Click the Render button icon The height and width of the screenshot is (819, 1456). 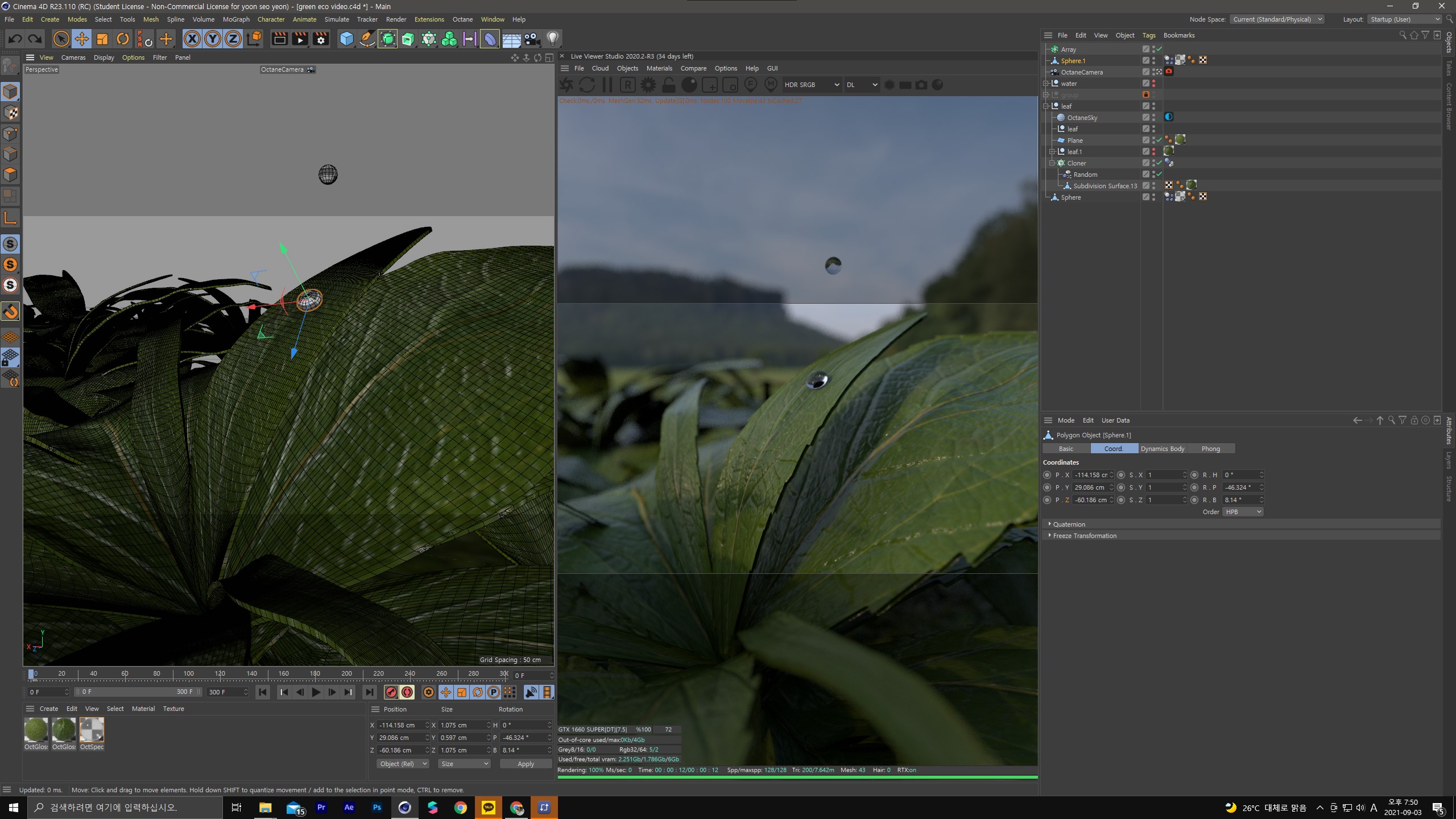coord(279,39)
